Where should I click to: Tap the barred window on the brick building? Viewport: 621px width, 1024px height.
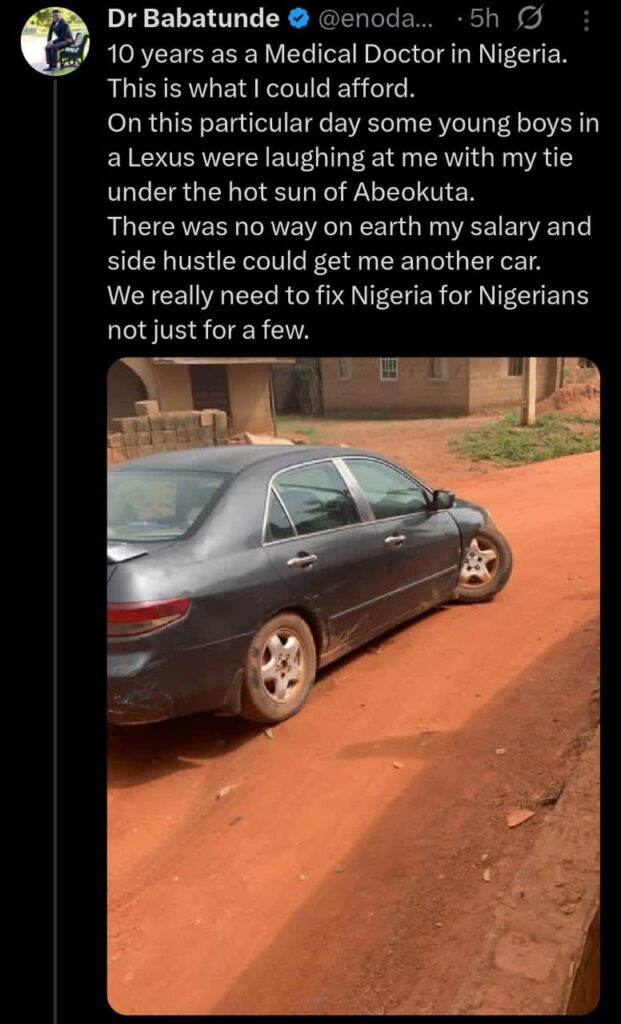(389, 368)
